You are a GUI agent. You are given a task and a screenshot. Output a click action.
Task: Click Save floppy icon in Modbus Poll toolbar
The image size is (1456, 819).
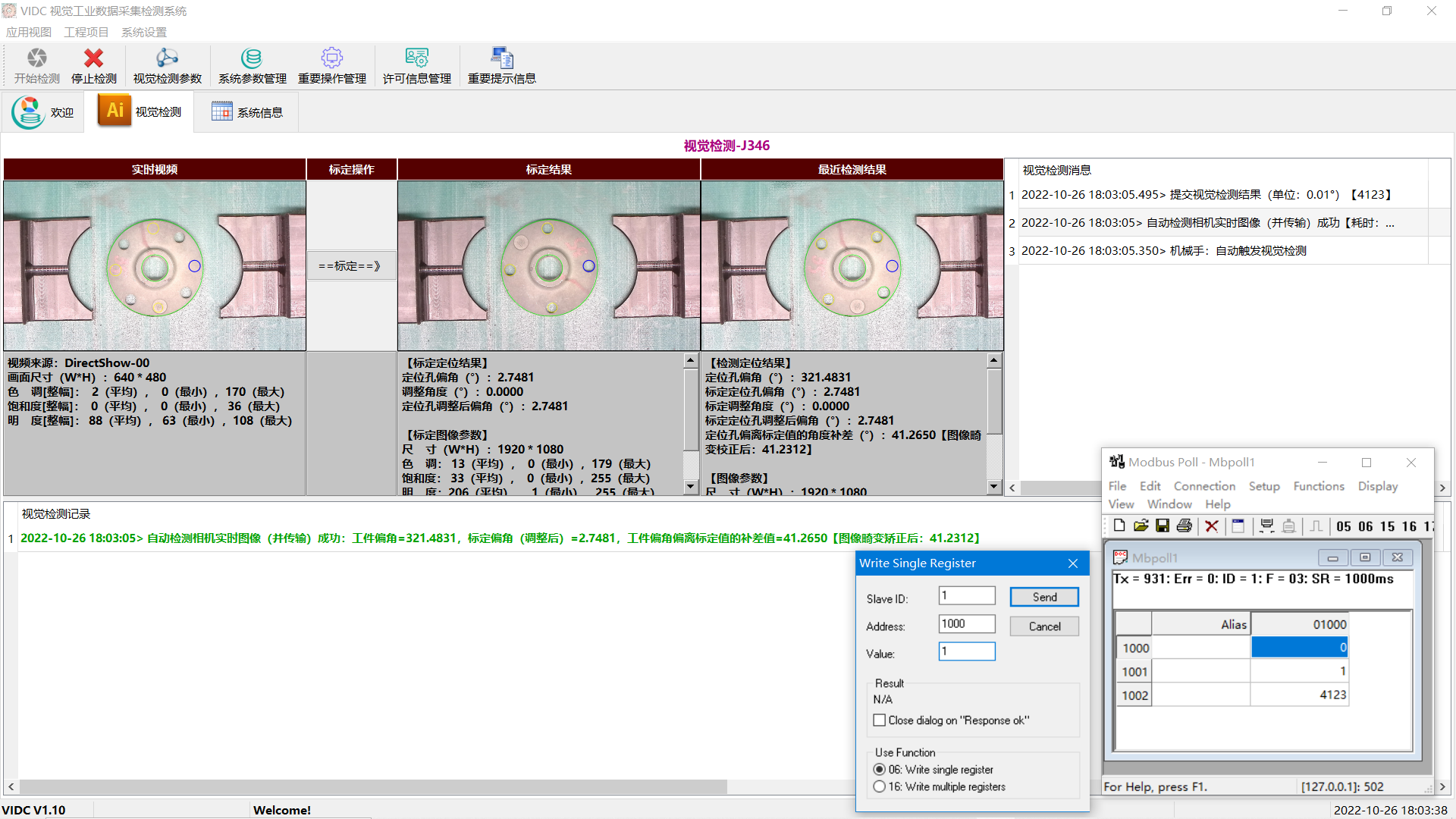[x=1163, y=526]
